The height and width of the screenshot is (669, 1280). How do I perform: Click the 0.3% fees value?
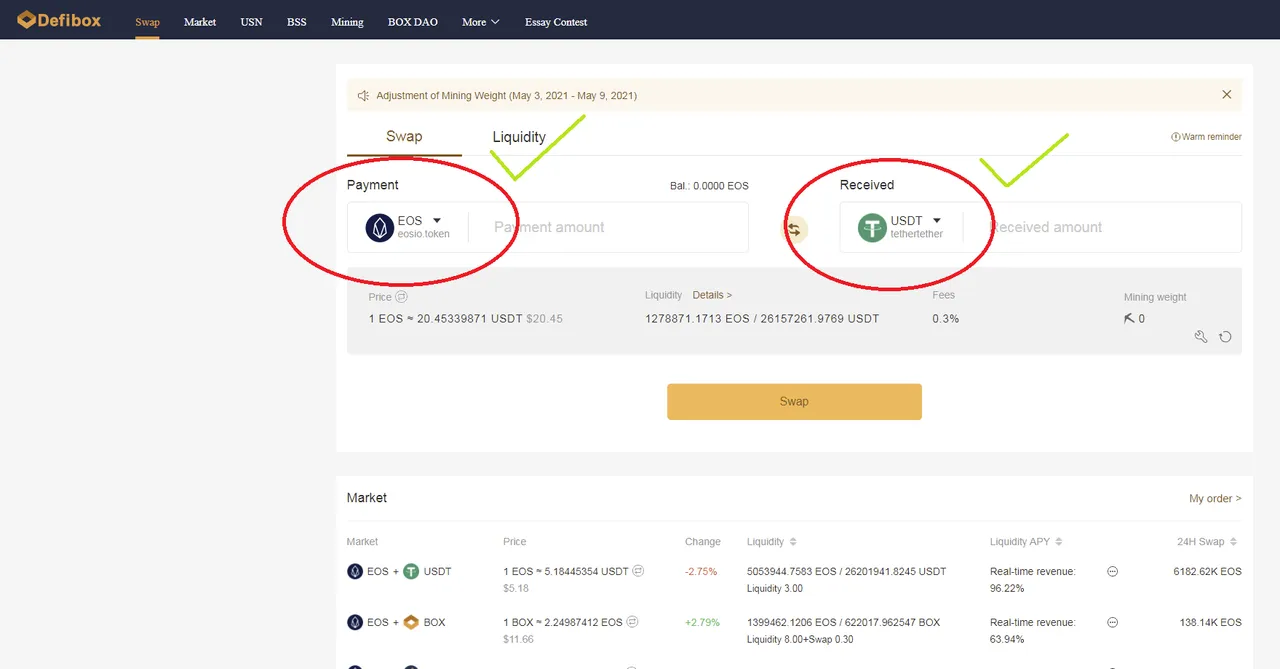point(945,319)
